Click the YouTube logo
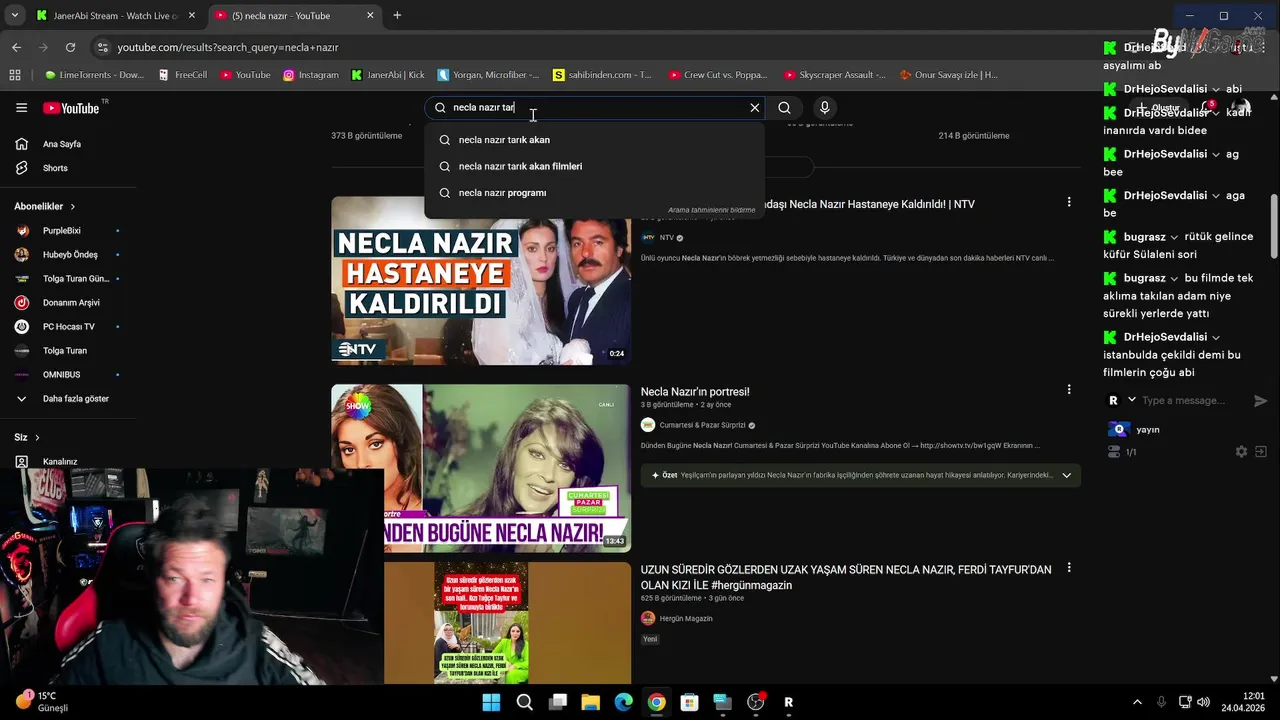1280x720 pixels. pos(71,108)
